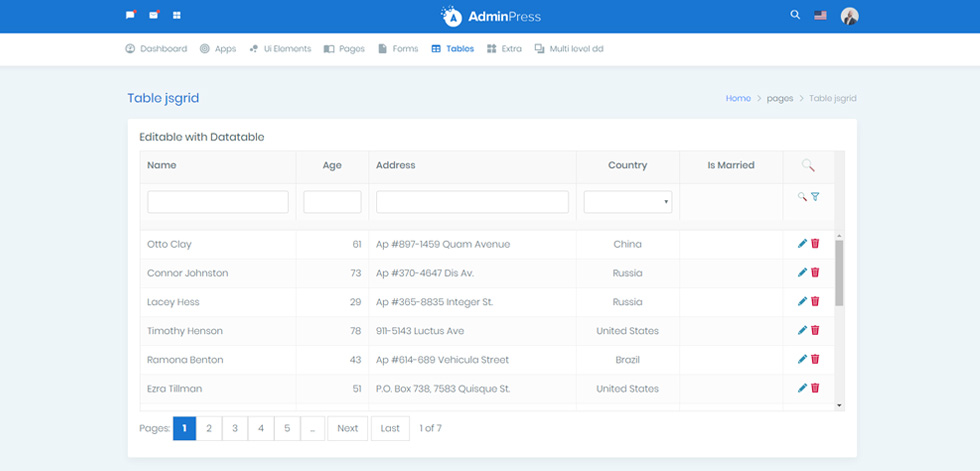Go to page 5
Screen dimensions: 980x471
(288, 429)
